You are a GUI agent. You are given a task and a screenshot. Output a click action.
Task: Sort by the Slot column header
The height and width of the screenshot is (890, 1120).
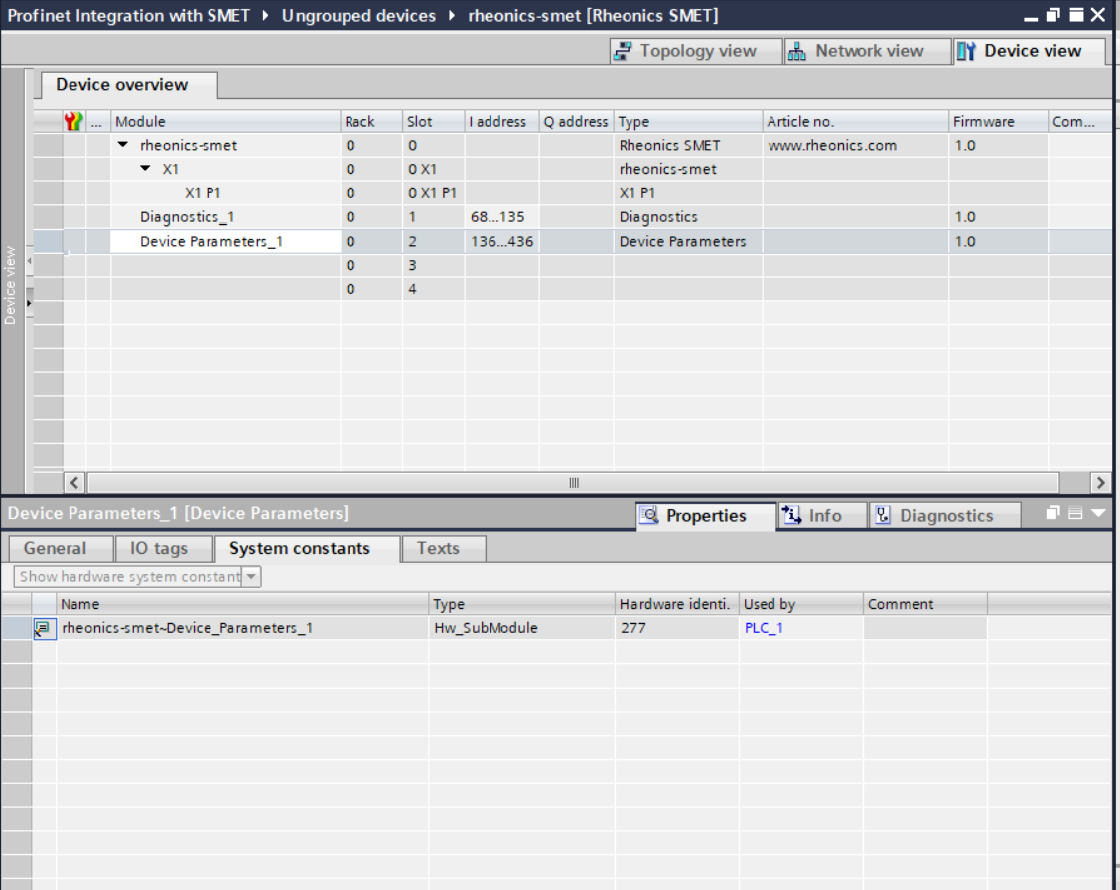click(x=434, y=121)
